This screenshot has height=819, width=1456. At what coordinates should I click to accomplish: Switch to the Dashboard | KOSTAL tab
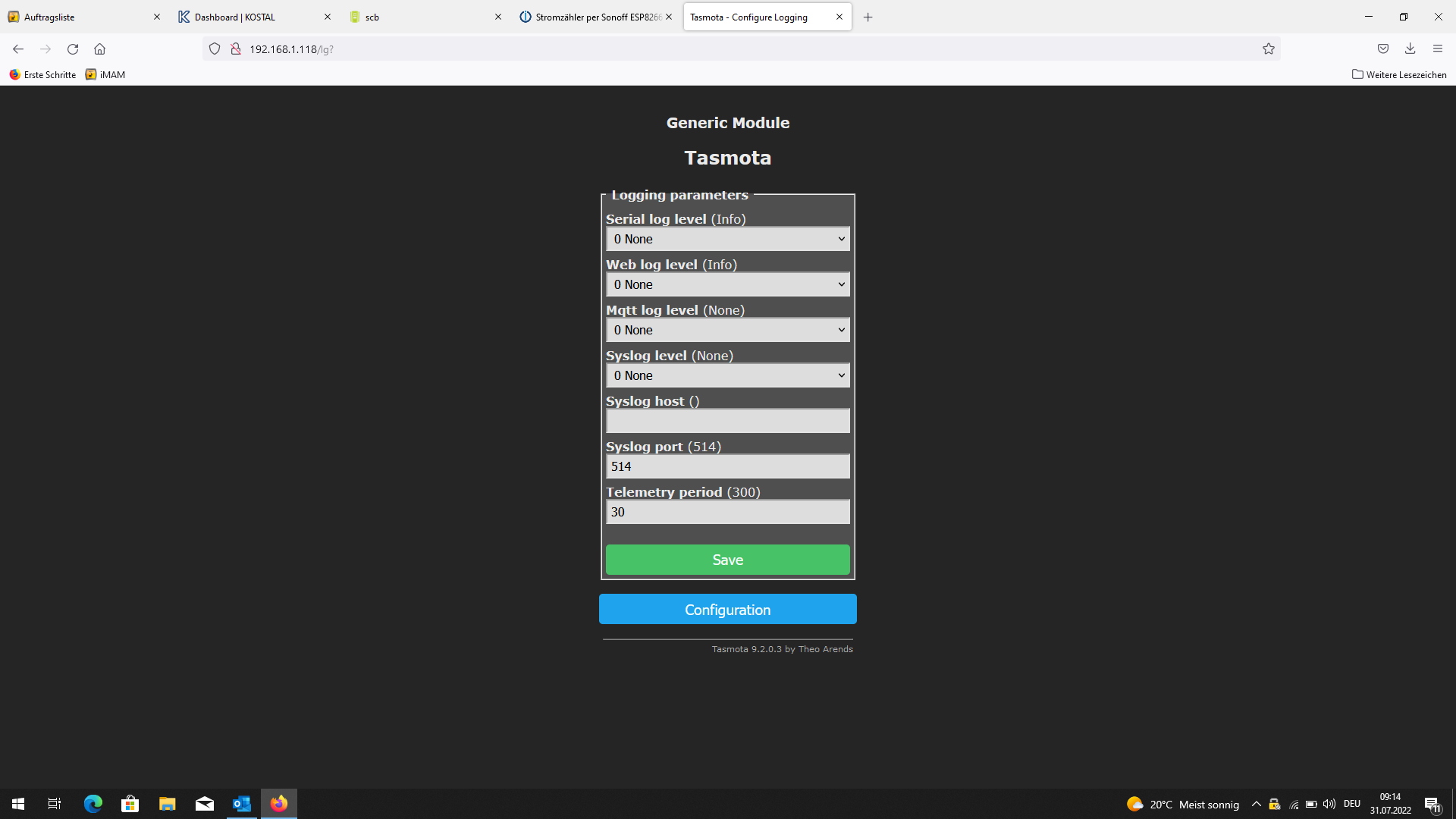pyautogui.click(x=255, y=17)
